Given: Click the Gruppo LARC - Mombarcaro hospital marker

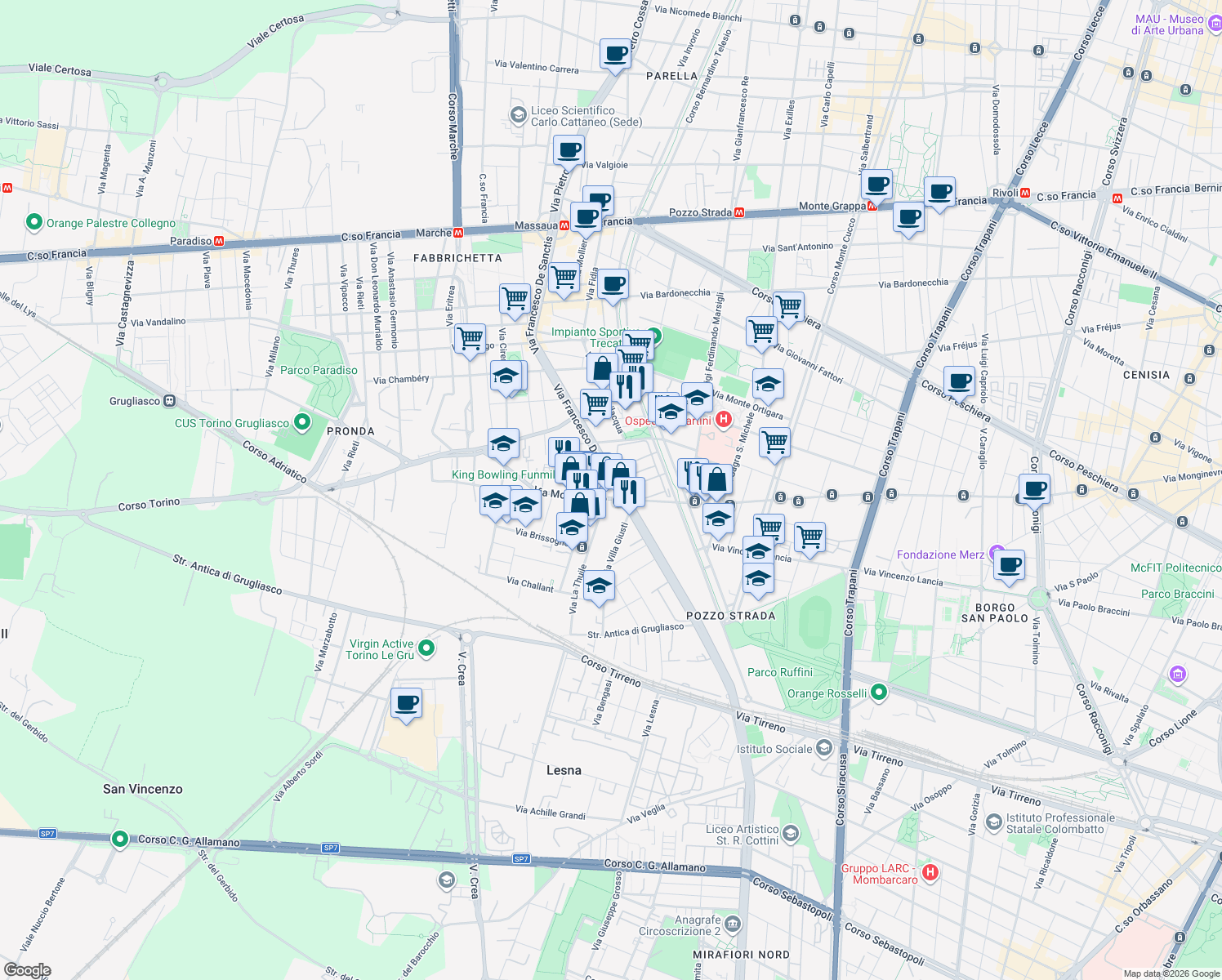Looking at the screenshot, I should (929, 872).
